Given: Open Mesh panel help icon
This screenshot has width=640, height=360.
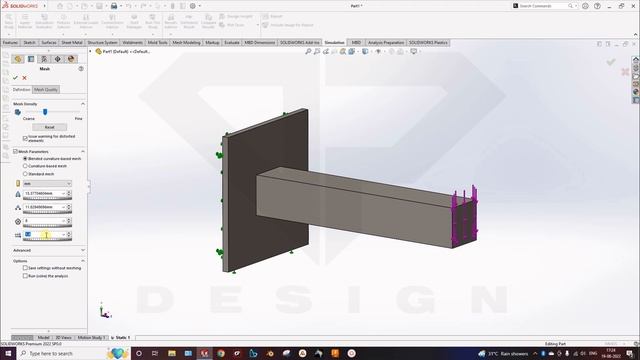Looking at the screenshot, I should pyautogui.click(x=81, y=69).
